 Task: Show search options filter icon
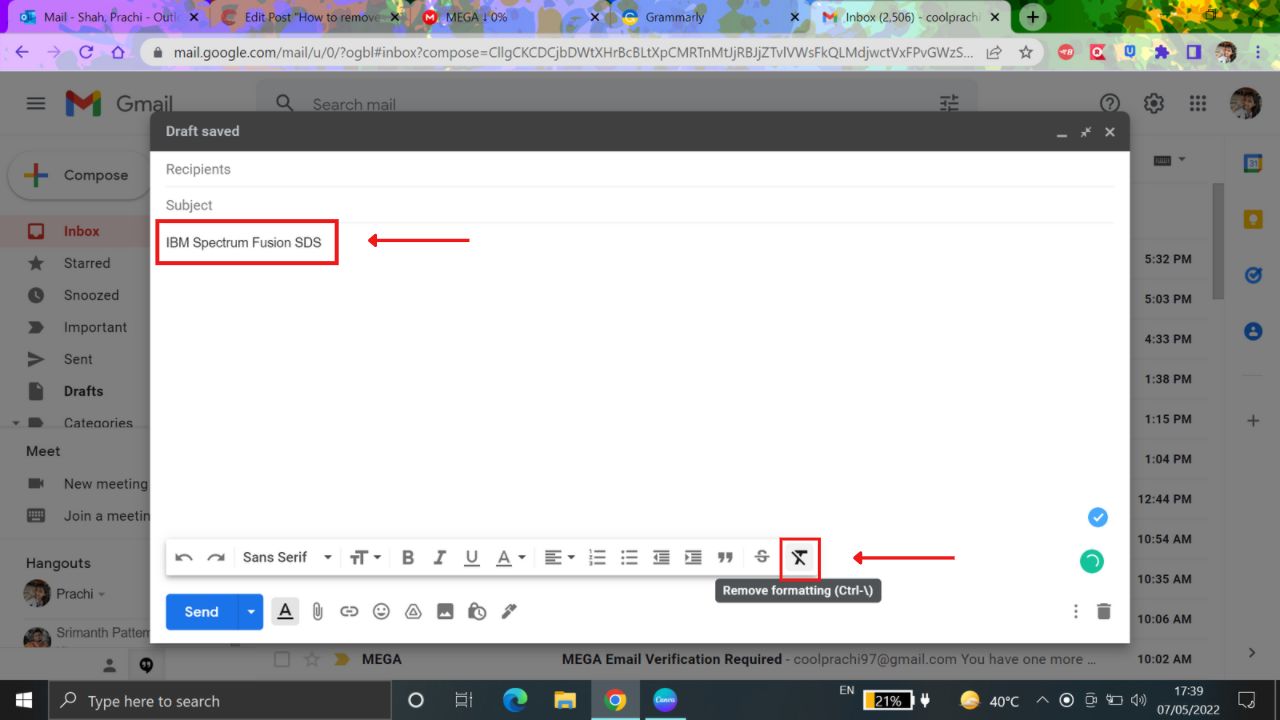click(x=949, y=103)
